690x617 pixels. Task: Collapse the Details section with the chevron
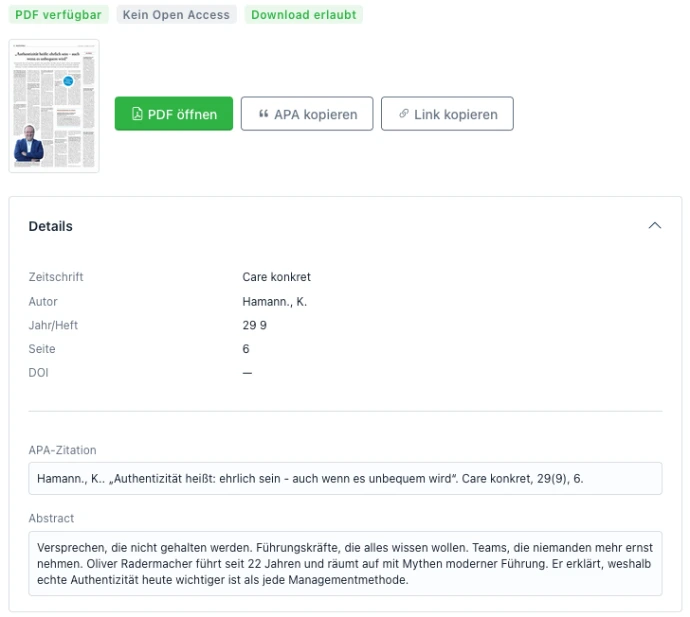(655, 226)
